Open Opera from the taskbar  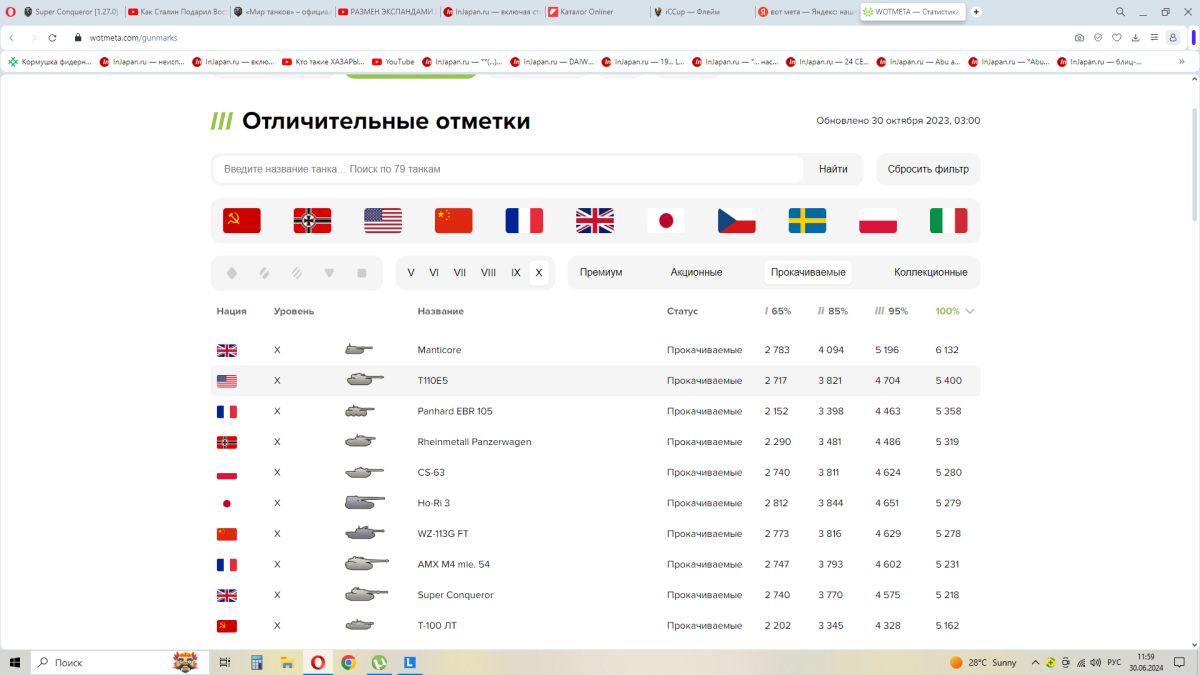pos(317,662)
